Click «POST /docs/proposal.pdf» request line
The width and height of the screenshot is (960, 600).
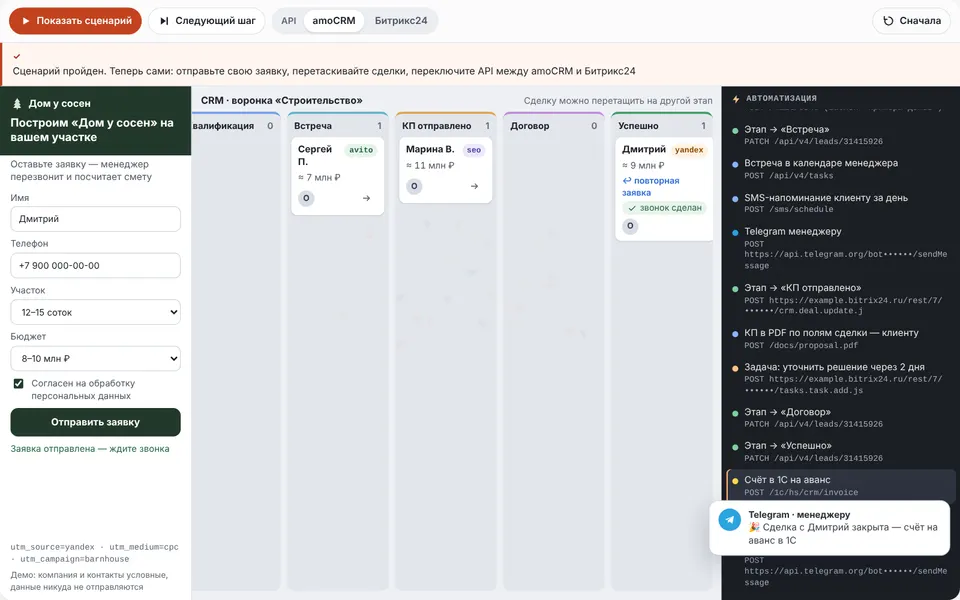click(x=801, y=346)
